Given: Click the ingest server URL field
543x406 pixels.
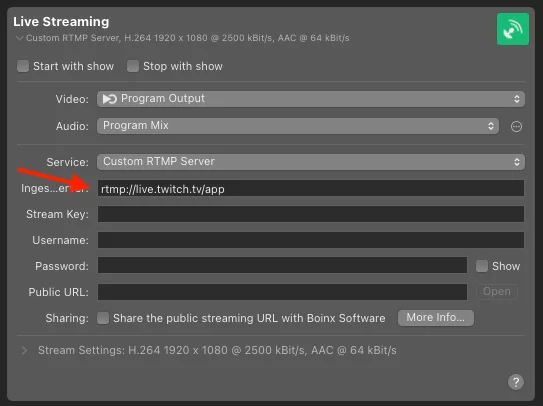Looking at the screenshot, I should [311, 188].
